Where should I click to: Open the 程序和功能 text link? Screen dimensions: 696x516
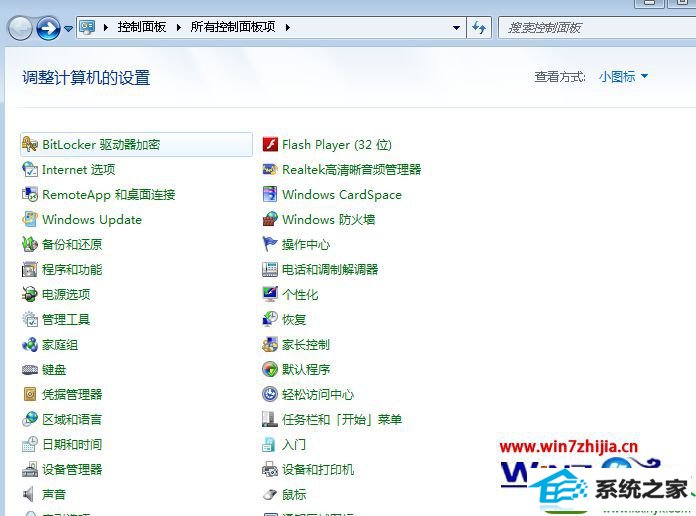click(x=72, y=270)
